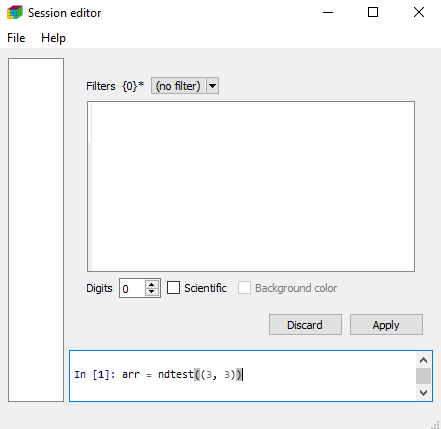The width and height of the screenshot is (441, 429).
Task: Click the console scrollbar up arrow
Action: coord(424,360)
